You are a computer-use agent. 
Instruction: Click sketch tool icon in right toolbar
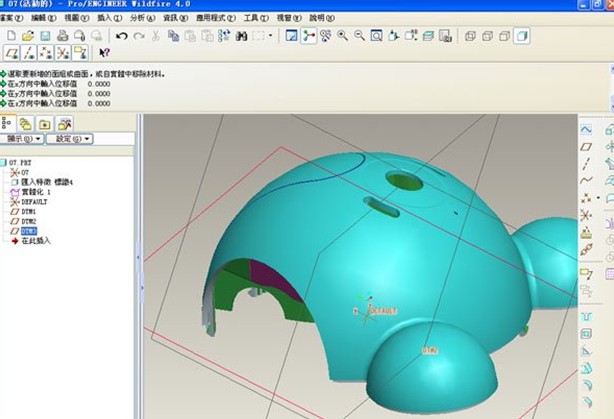click(586, 130)
